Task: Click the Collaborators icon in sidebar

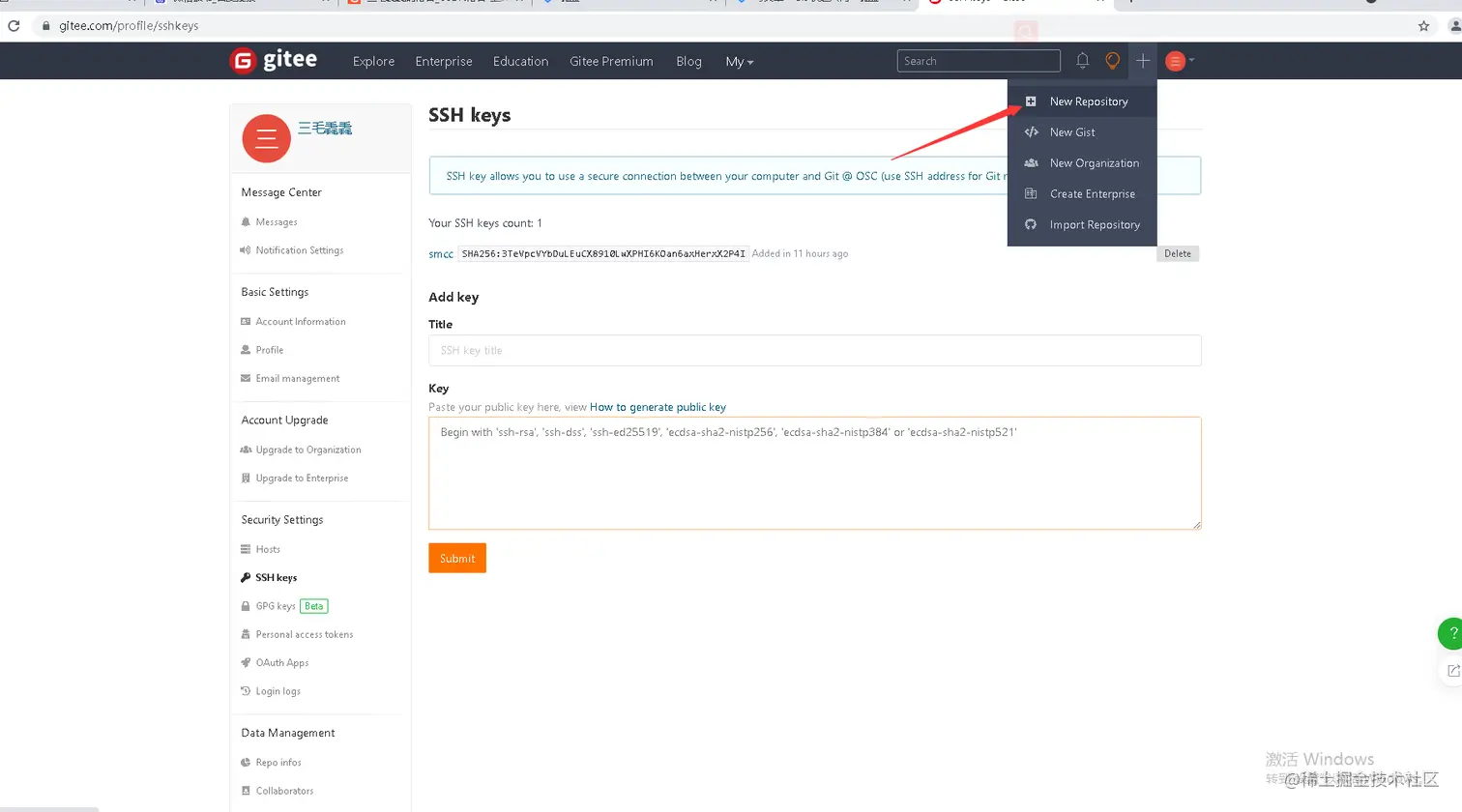Action: coord(246,791)
